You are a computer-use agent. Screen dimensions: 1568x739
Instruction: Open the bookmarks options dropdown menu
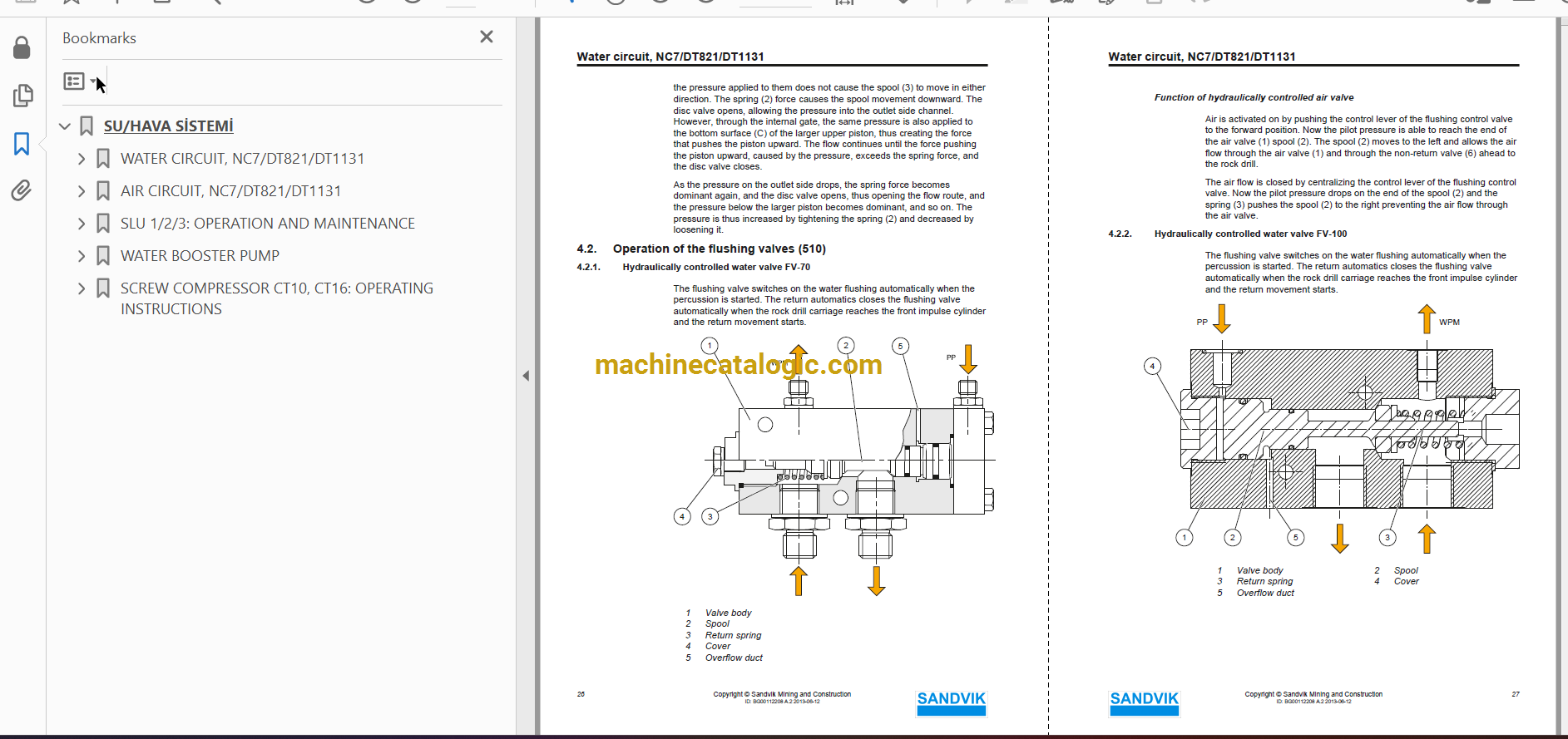(81, 81)
